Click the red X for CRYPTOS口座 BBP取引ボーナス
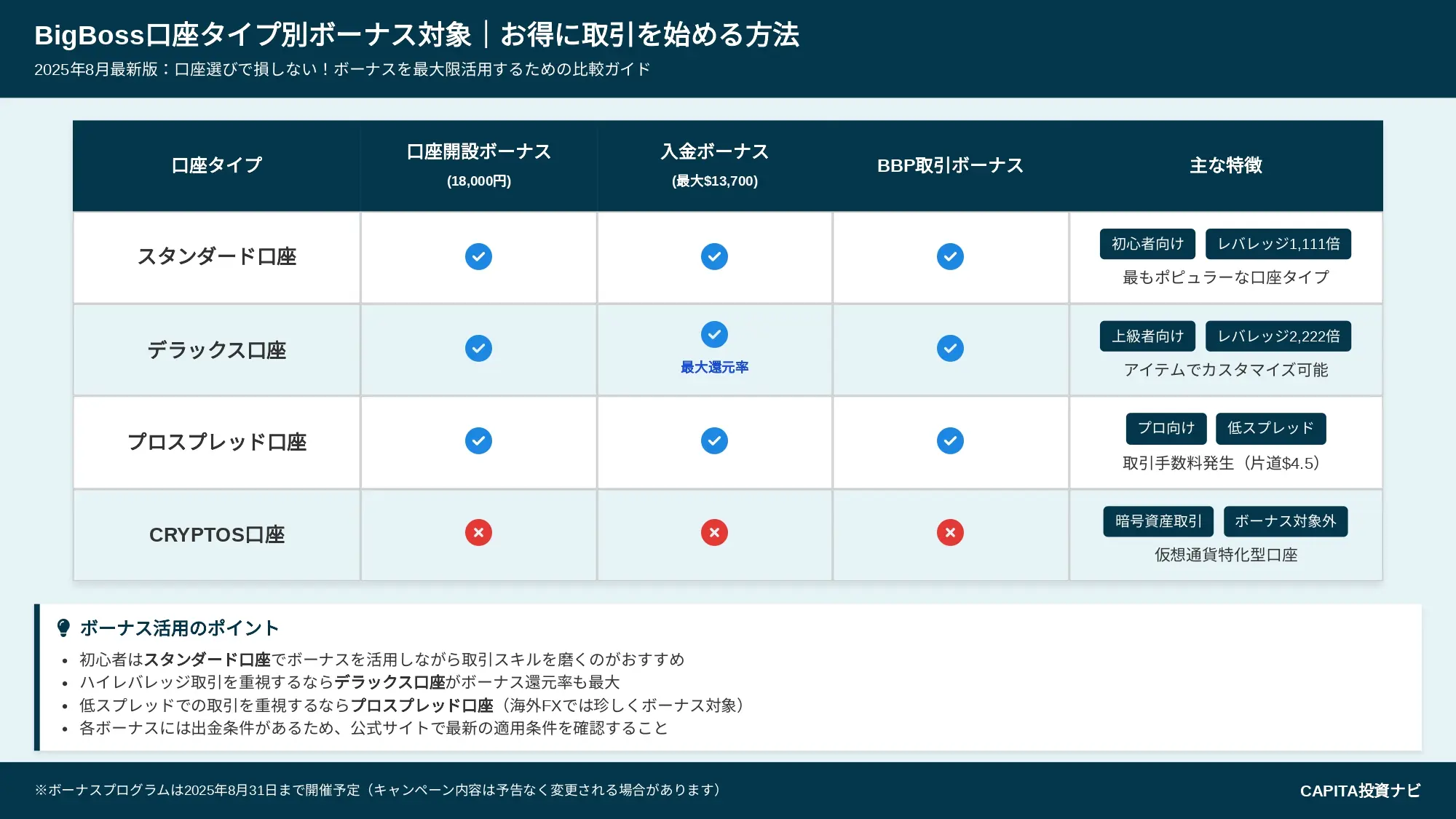Image resolution: width=1456 pixels, height=819 pixels. click(950, 532)
